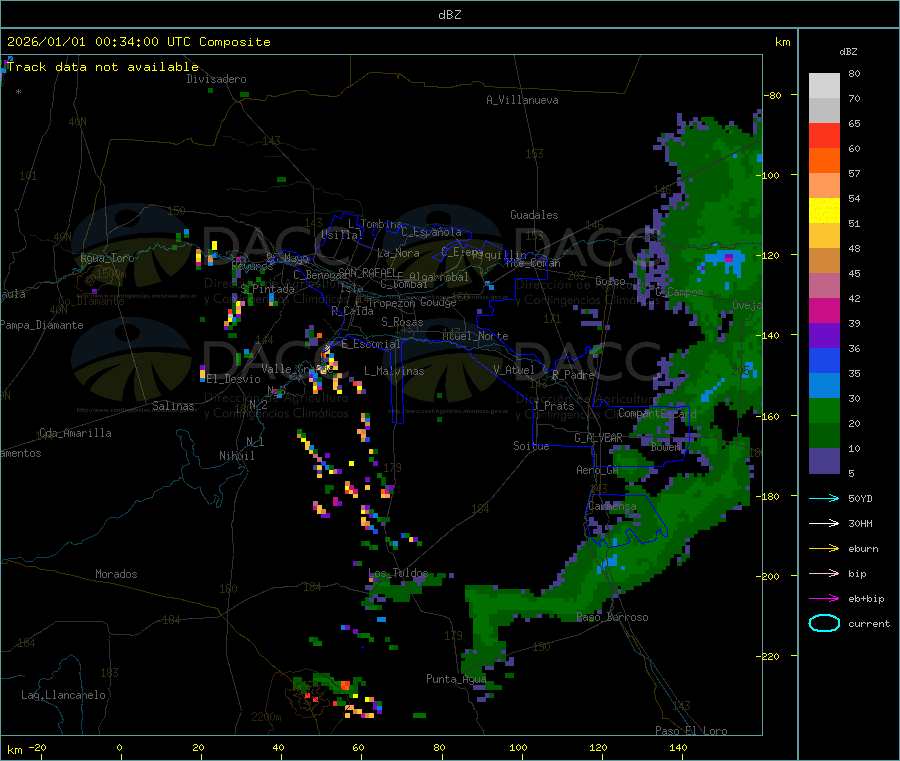900x761 pixels.
Task: Click the cyan 50YD arrow in legend
Action: click(x=824, y=498)
